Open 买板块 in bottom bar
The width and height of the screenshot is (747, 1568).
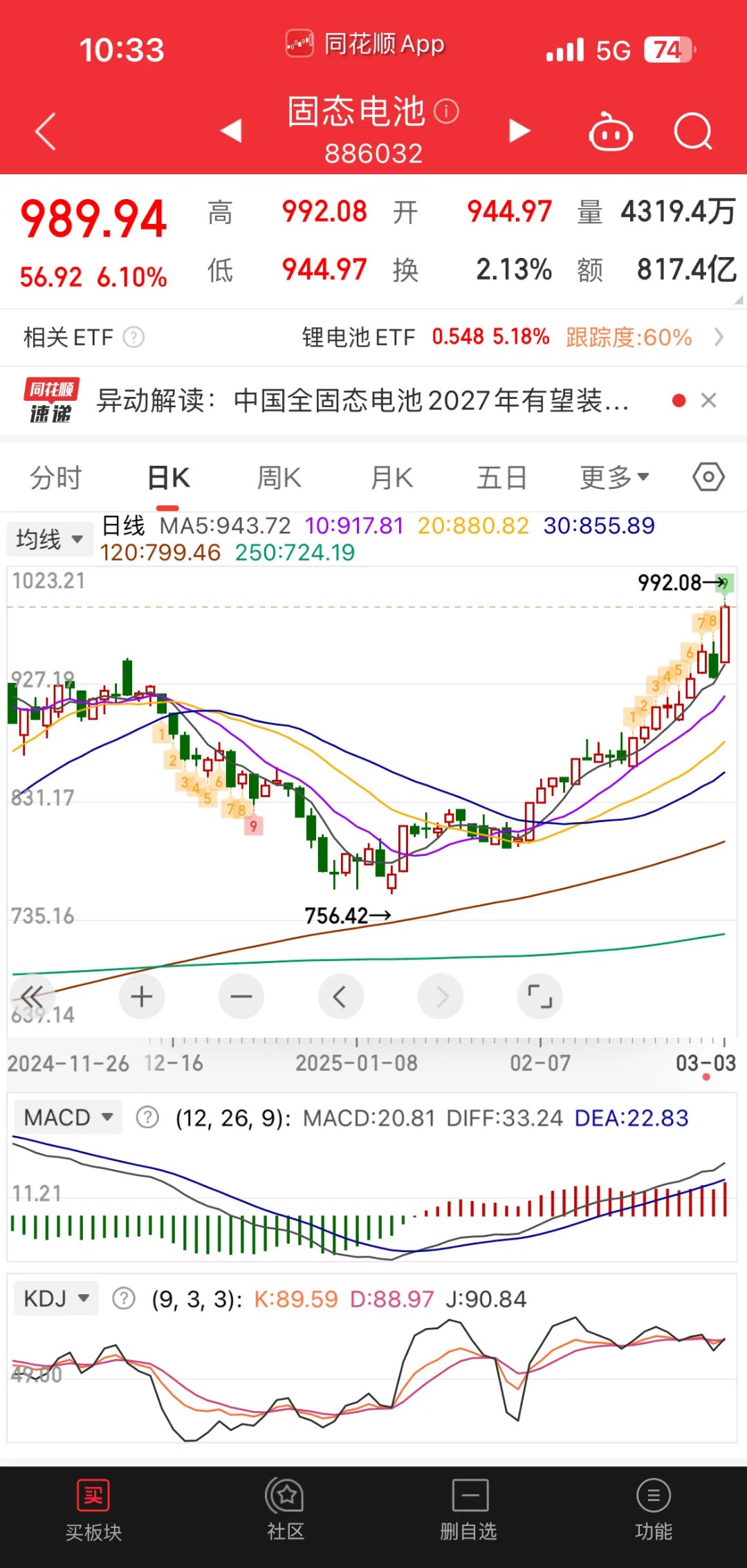93,1511
